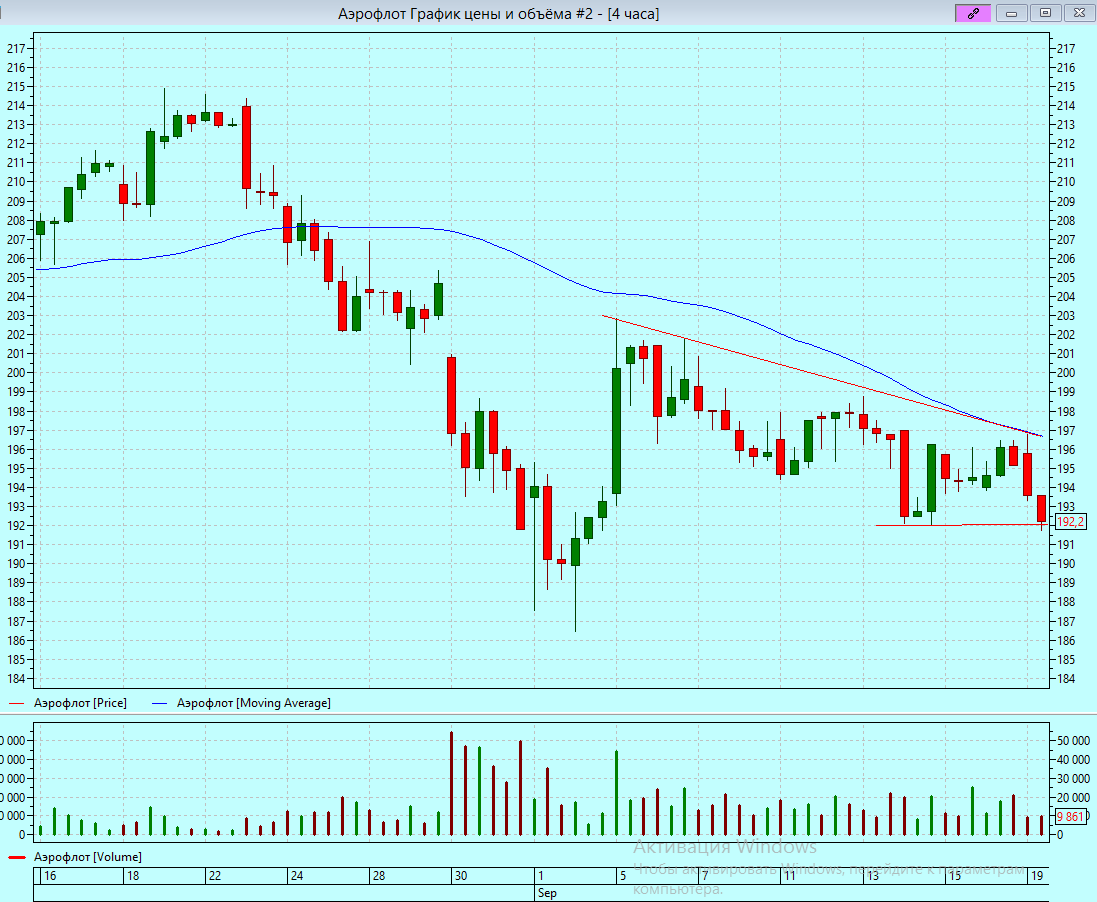Close the Аэрофлот chart window
1097x902 pixels.
[1078, 13]
